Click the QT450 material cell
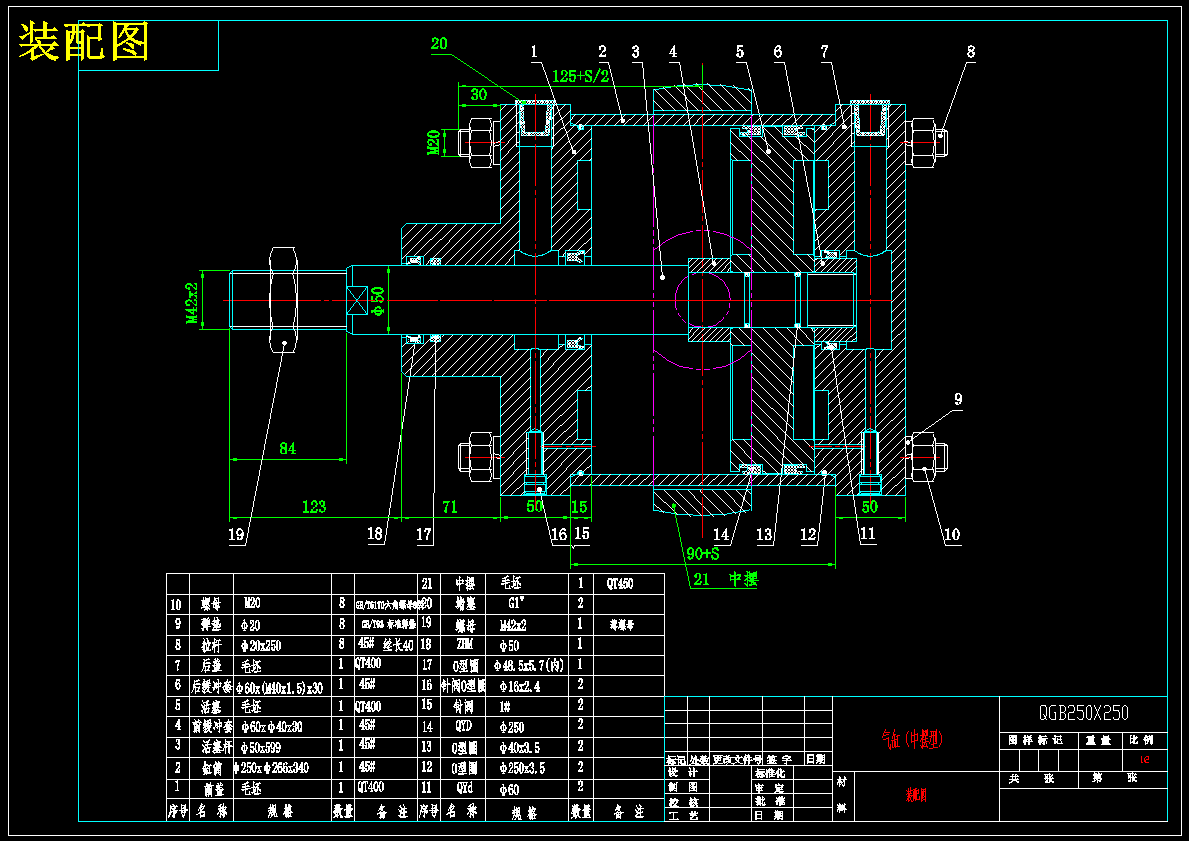This screenshot has width=1189, height=841. coord(620,583)
